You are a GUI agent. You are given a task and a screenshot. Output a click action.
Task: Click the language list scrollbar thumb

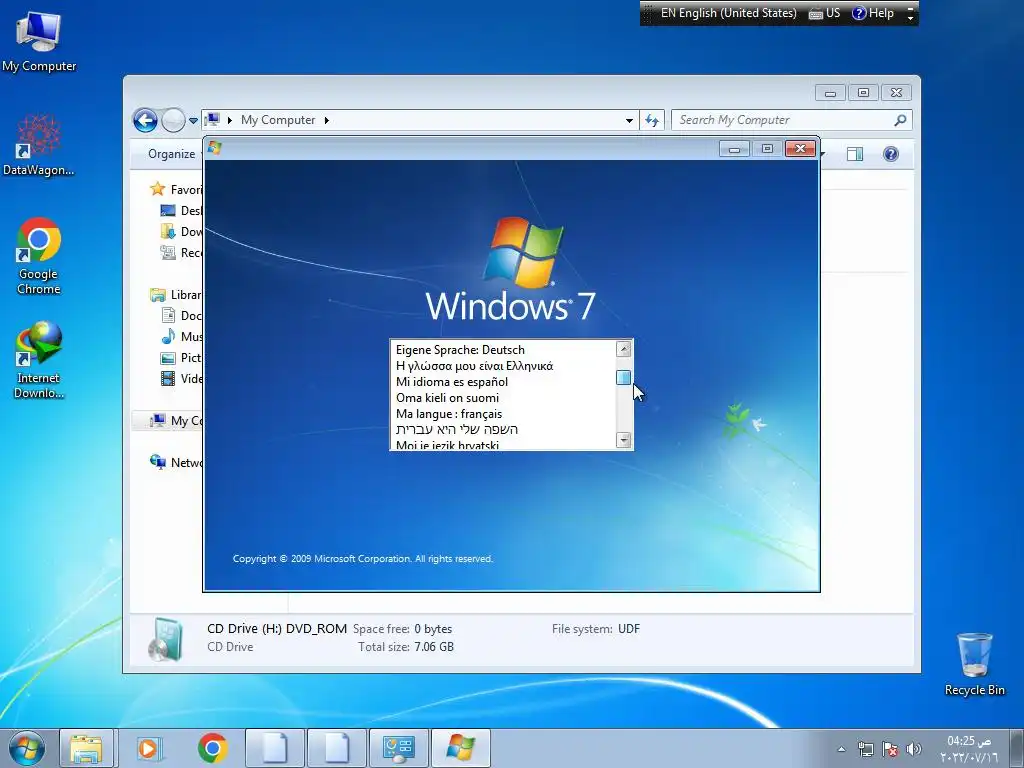point(624,377)
